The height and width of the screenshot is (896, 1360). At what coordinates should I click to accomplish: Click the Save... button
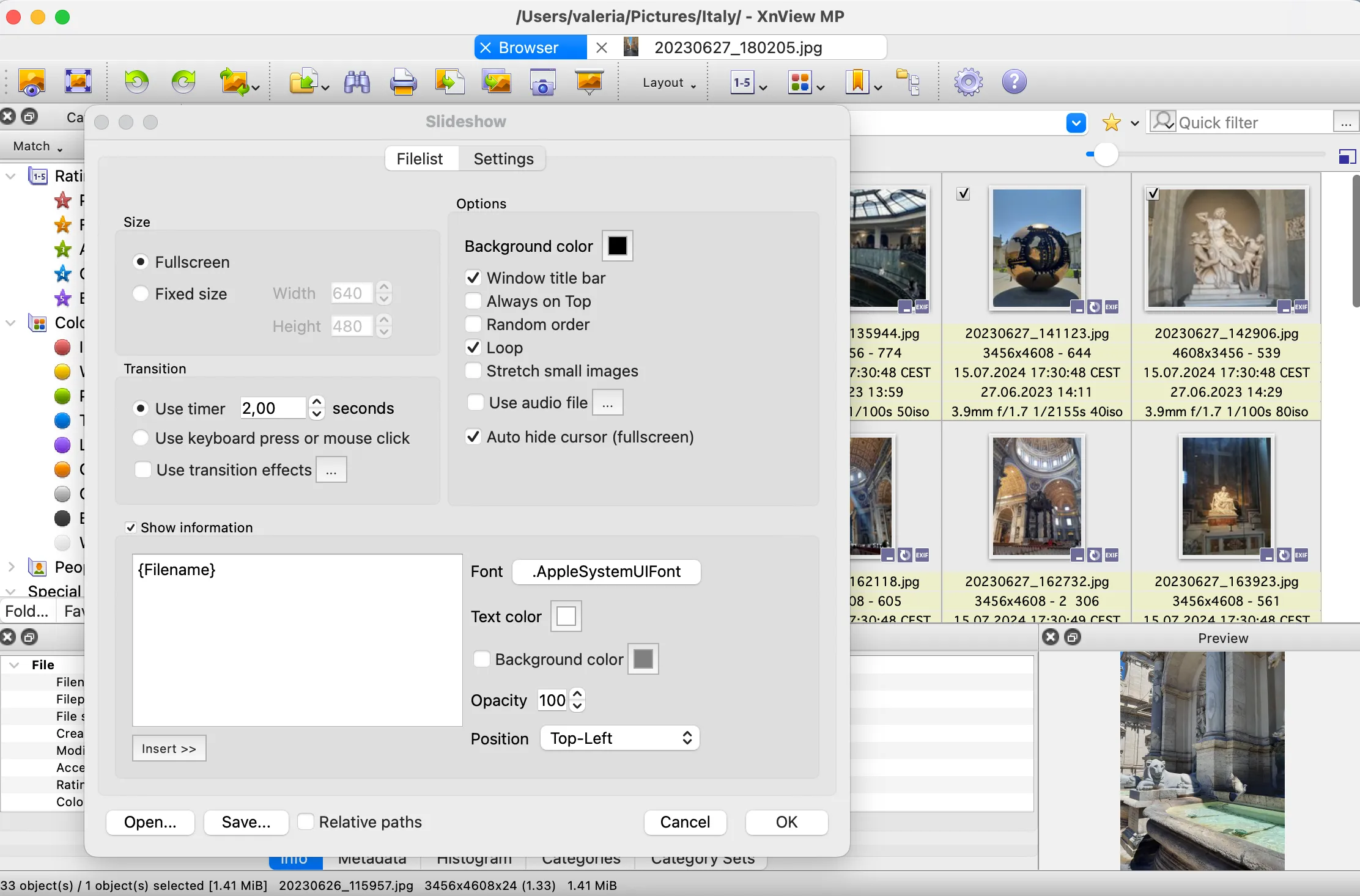click(x=246, y=822)
